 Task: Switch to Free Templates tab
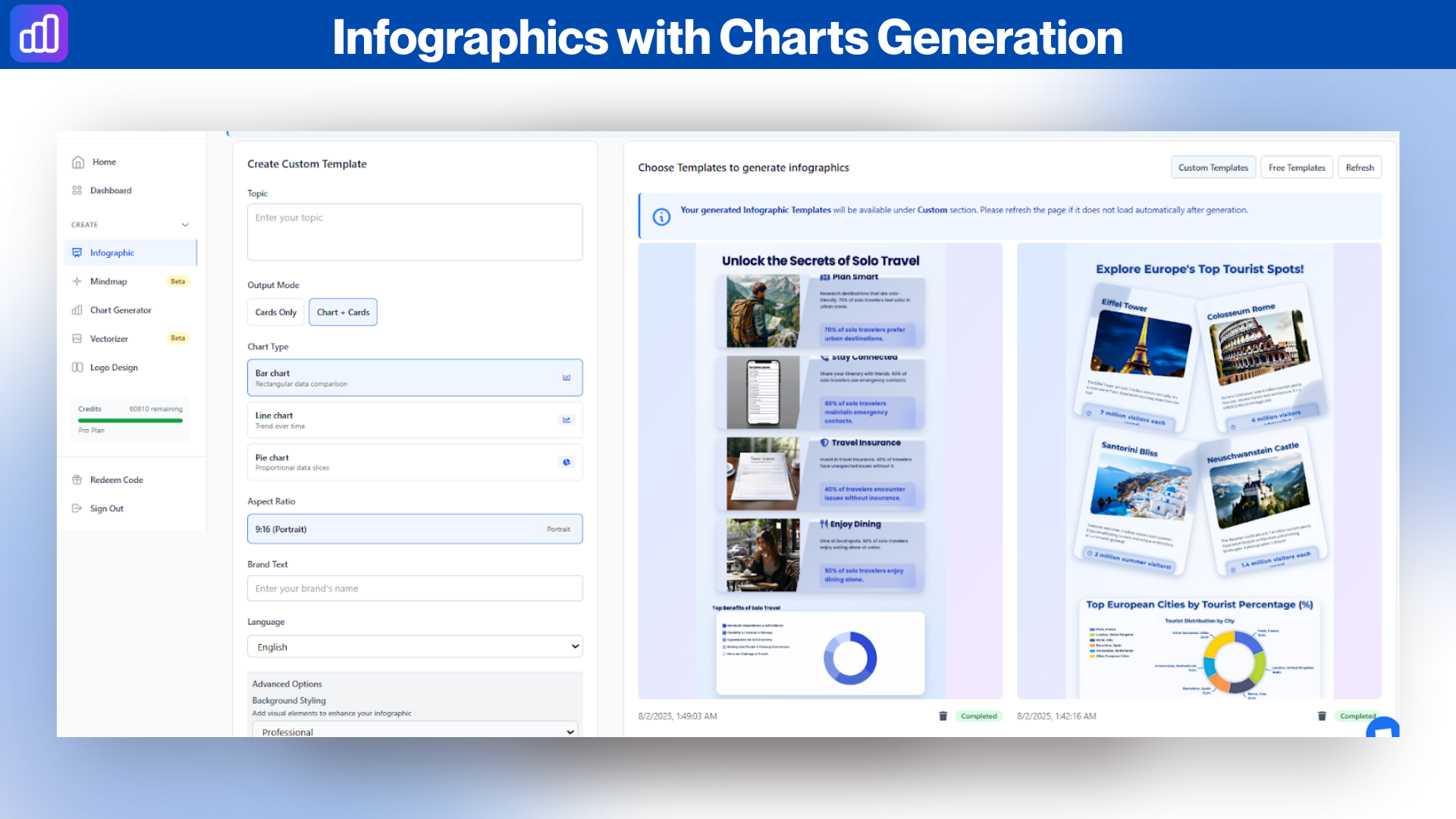pyautogui.click(x=1296, y=167)
